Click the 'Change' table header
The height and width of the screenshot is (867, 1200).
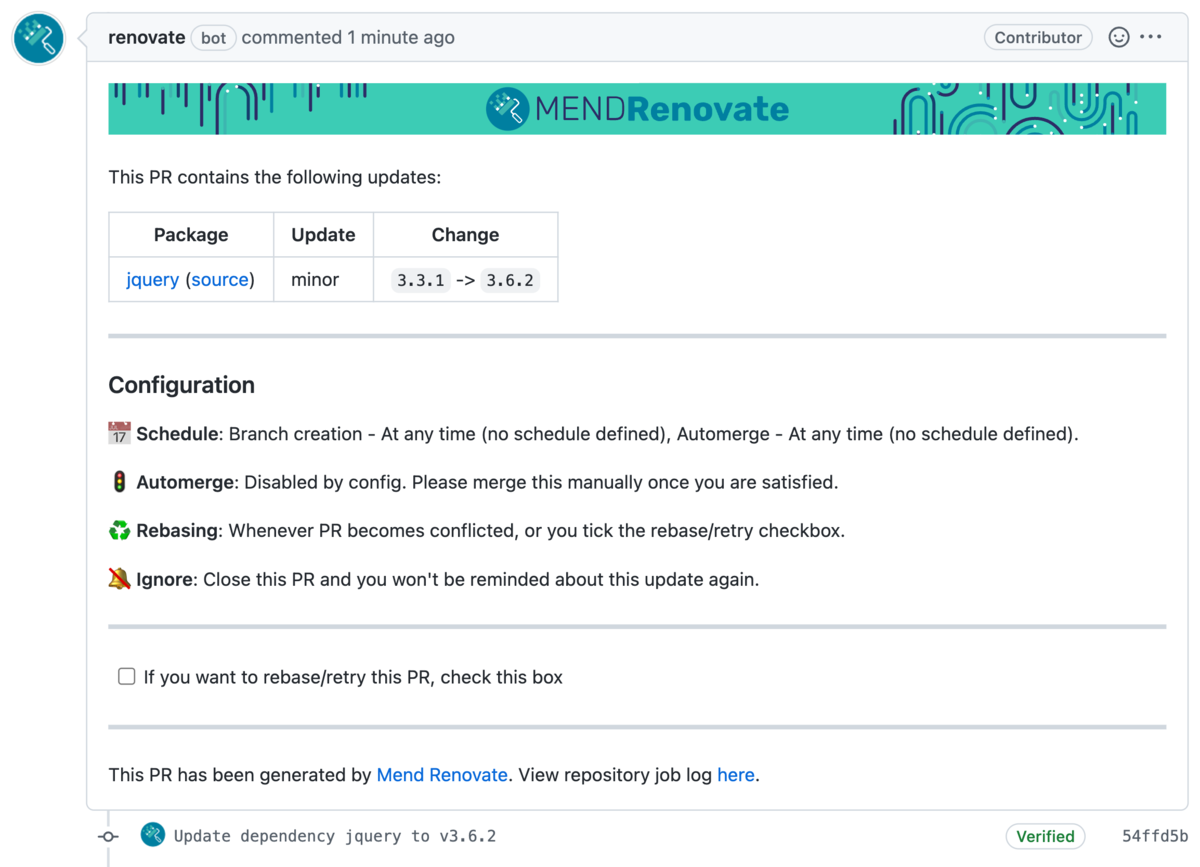(465, 235)
